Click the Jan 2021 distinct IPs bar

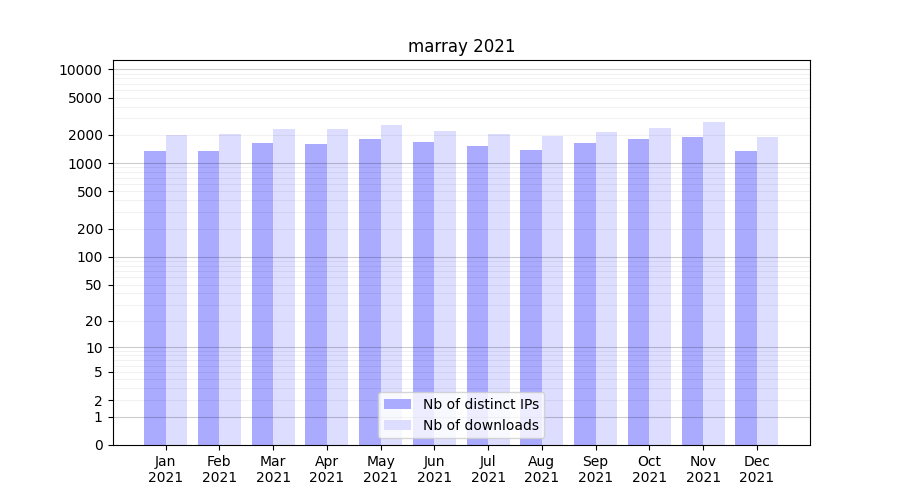[155, 298]
